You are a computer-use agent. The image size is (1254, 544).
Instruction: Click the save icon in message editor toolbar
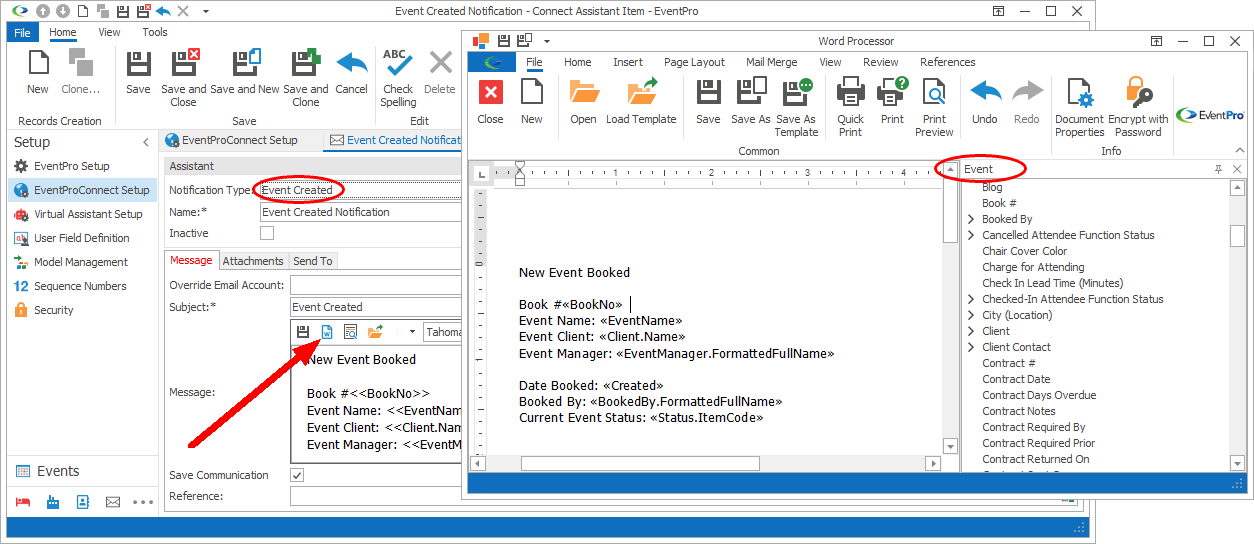pos(304,331)
